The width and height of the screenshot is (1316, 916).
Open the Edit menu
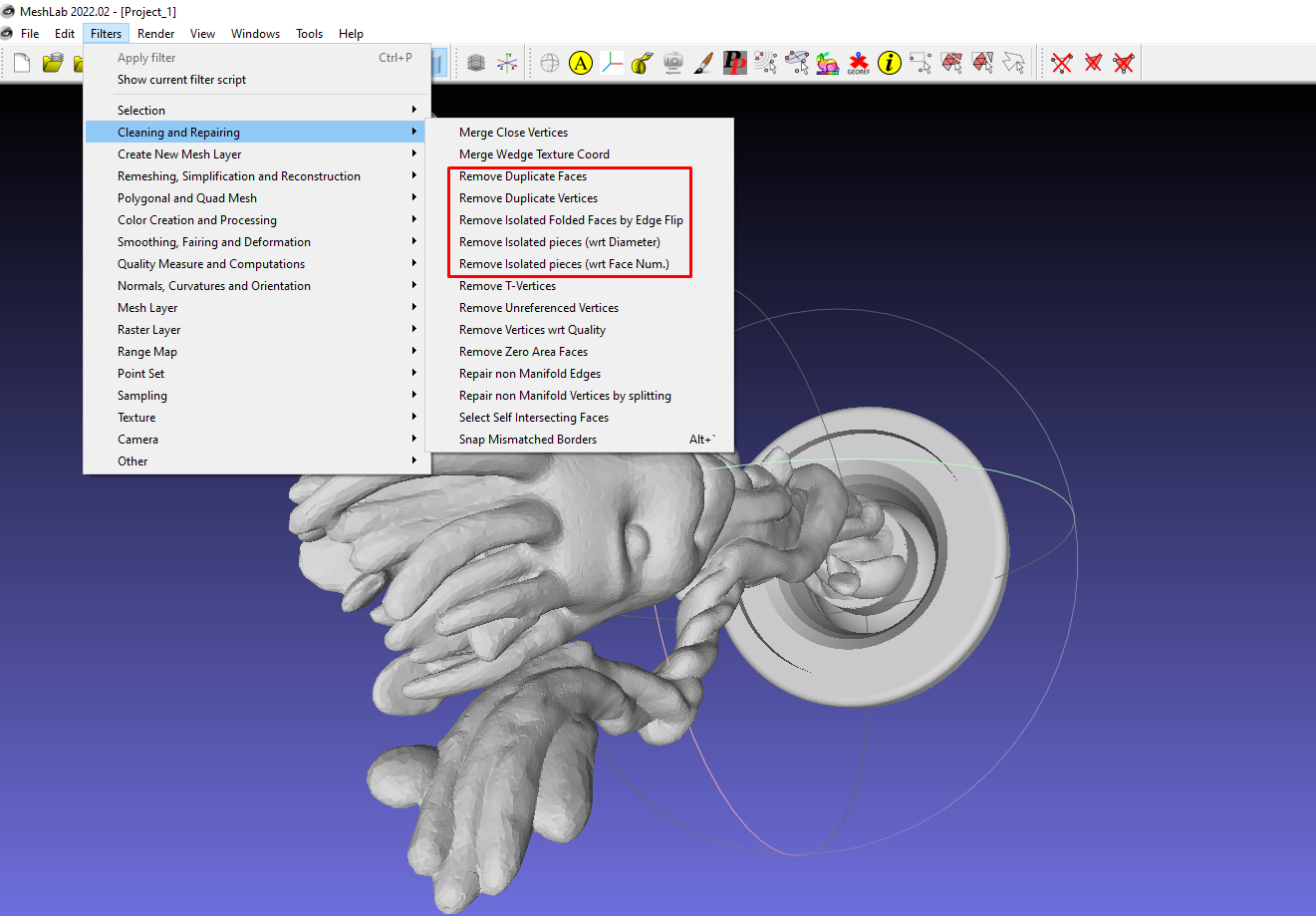pyautogui.click(x=65, y=34)
